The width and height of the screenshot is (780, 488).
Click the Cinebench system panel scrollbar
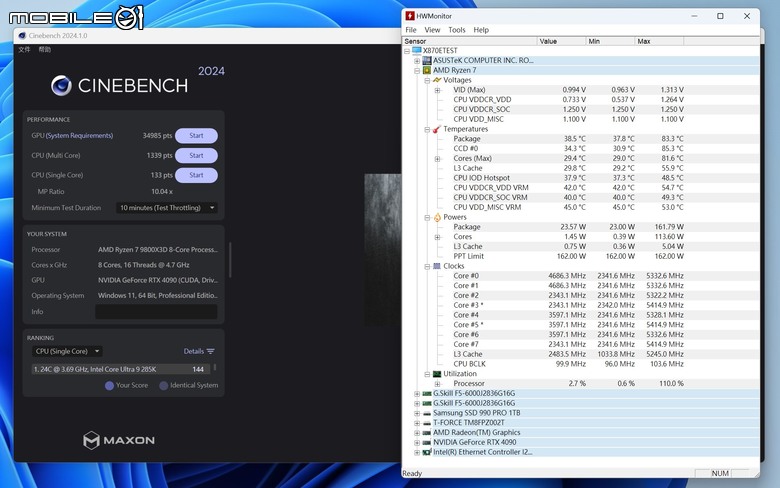tap(230, 260)
